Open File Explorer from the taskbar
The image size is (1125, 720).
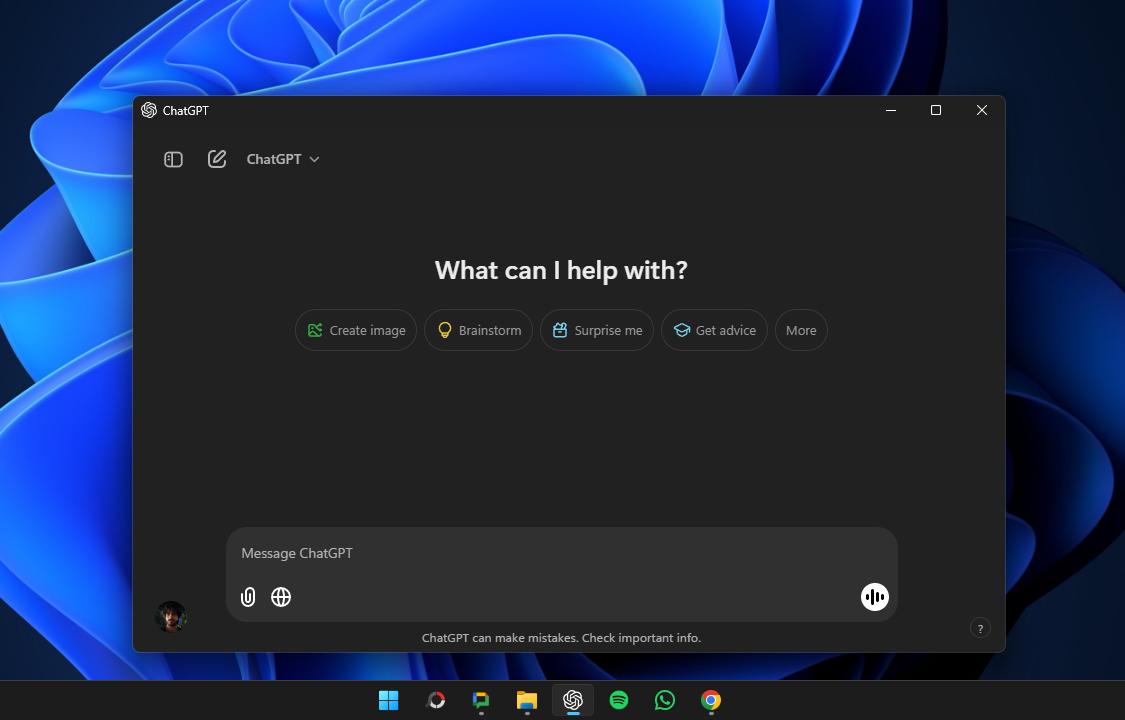click(527, 700)
